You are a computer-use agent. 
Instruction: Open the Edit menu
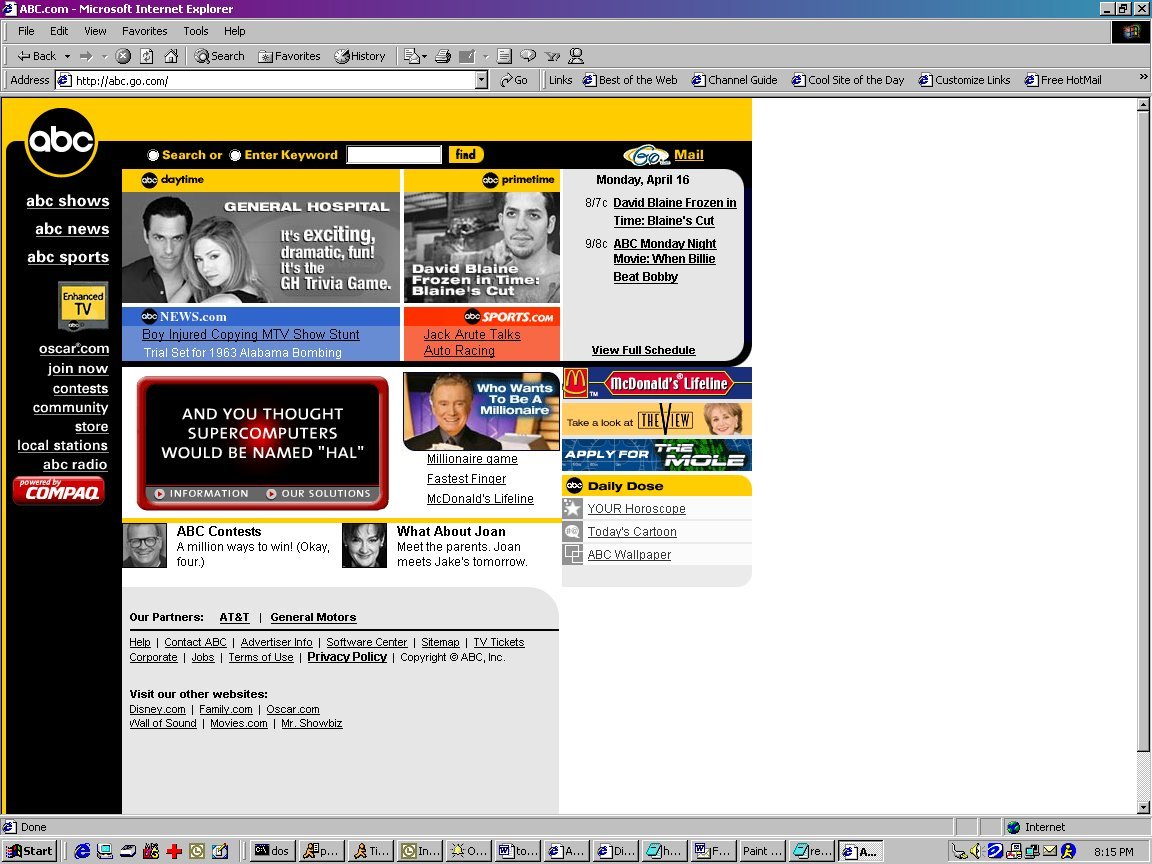[59, 31]
